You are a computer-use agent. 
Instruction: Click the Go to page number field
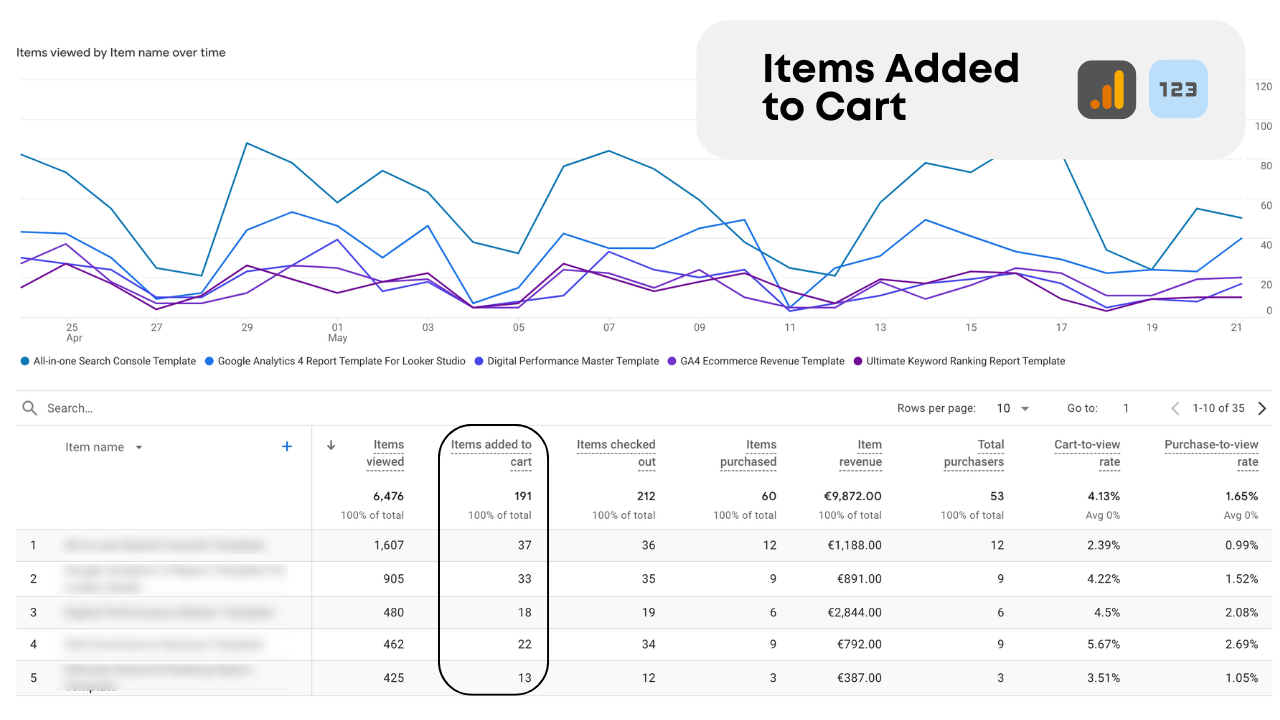(x=1125, y=408)
